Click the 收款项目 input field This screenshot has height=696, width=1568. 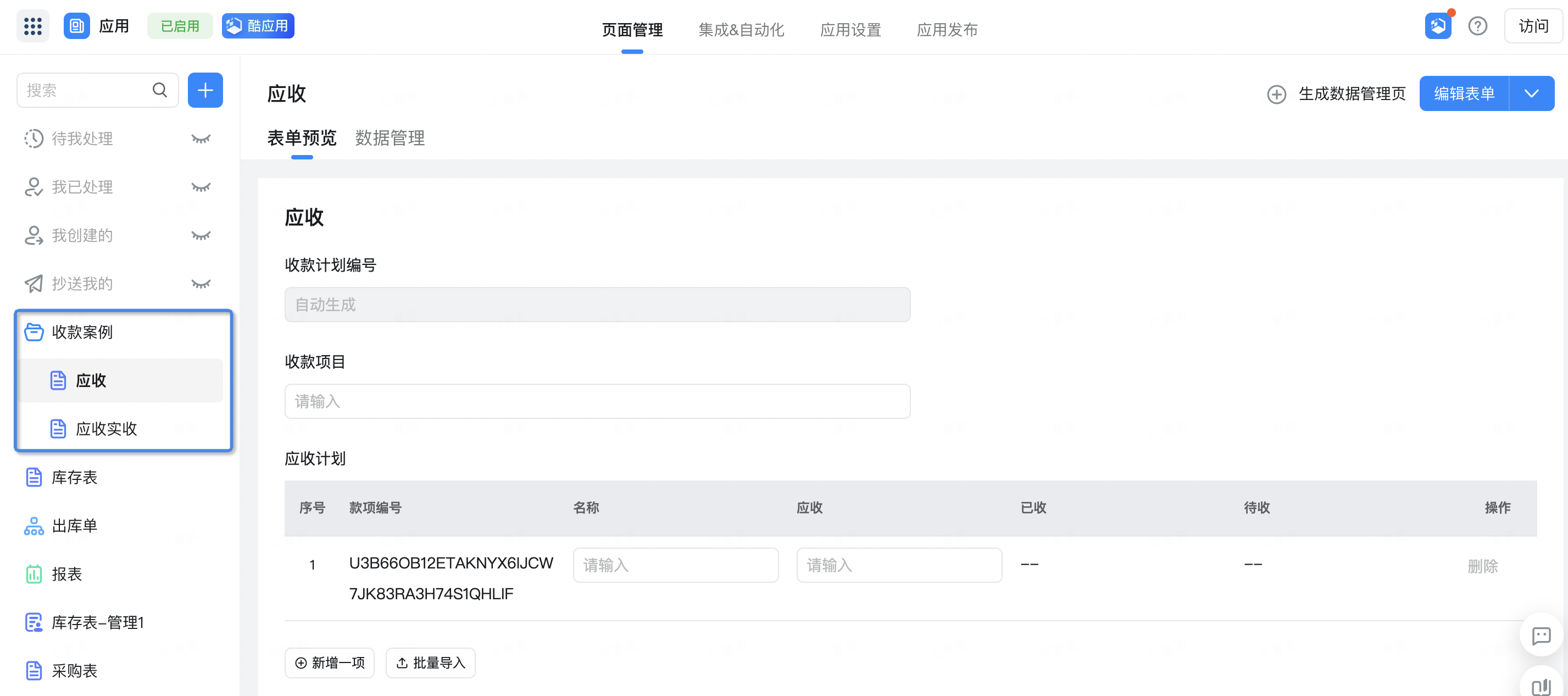pos(597,401)
